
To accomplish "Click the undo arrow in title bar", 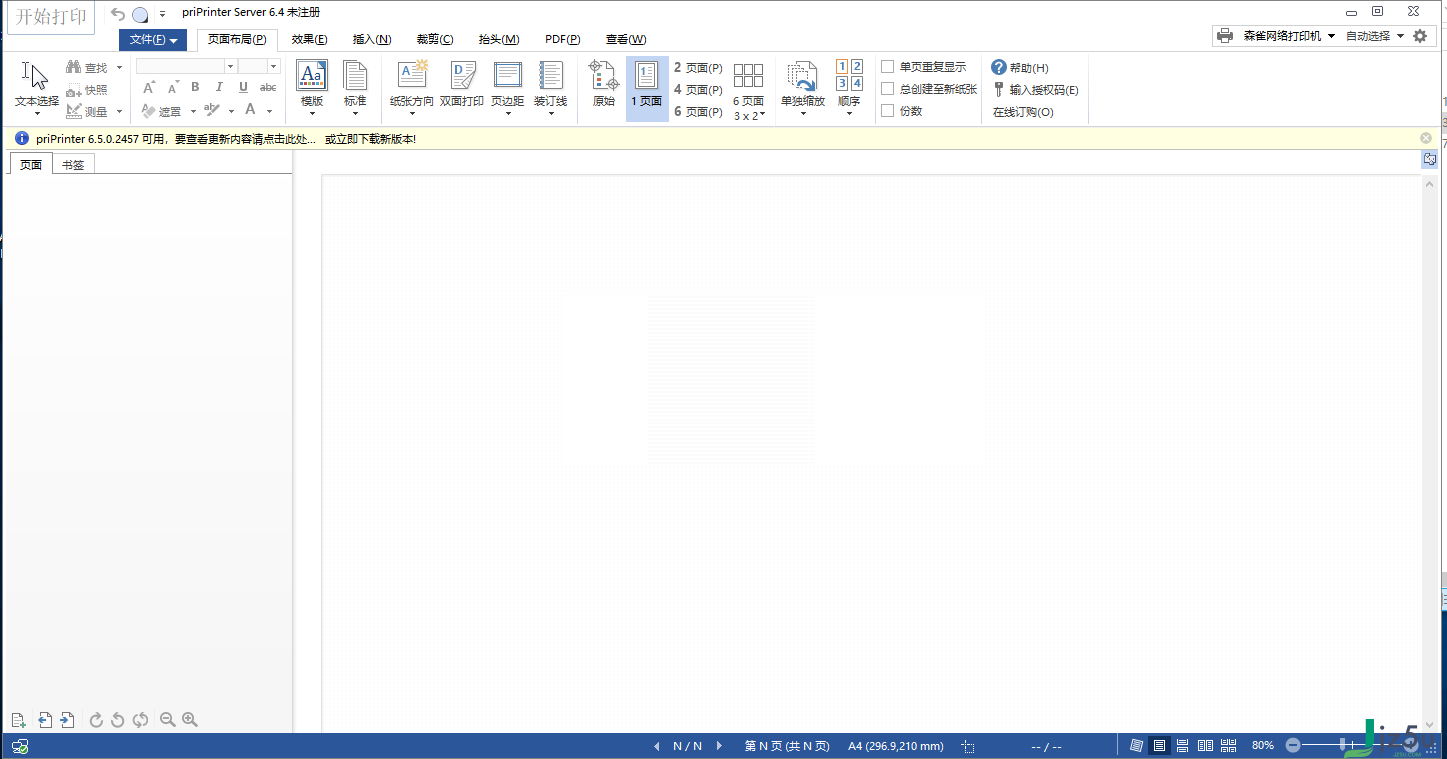I will coord(118,14).
